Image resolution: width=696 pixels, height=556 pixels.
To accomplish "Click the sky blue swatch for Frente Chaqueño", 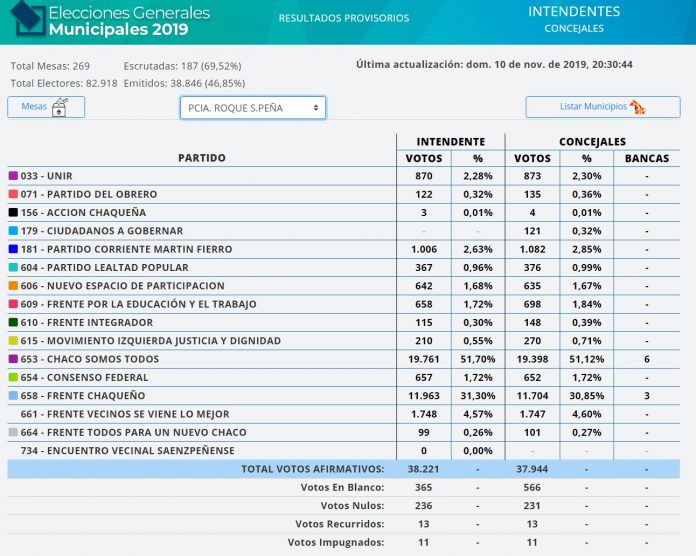I will pos(13,395).
